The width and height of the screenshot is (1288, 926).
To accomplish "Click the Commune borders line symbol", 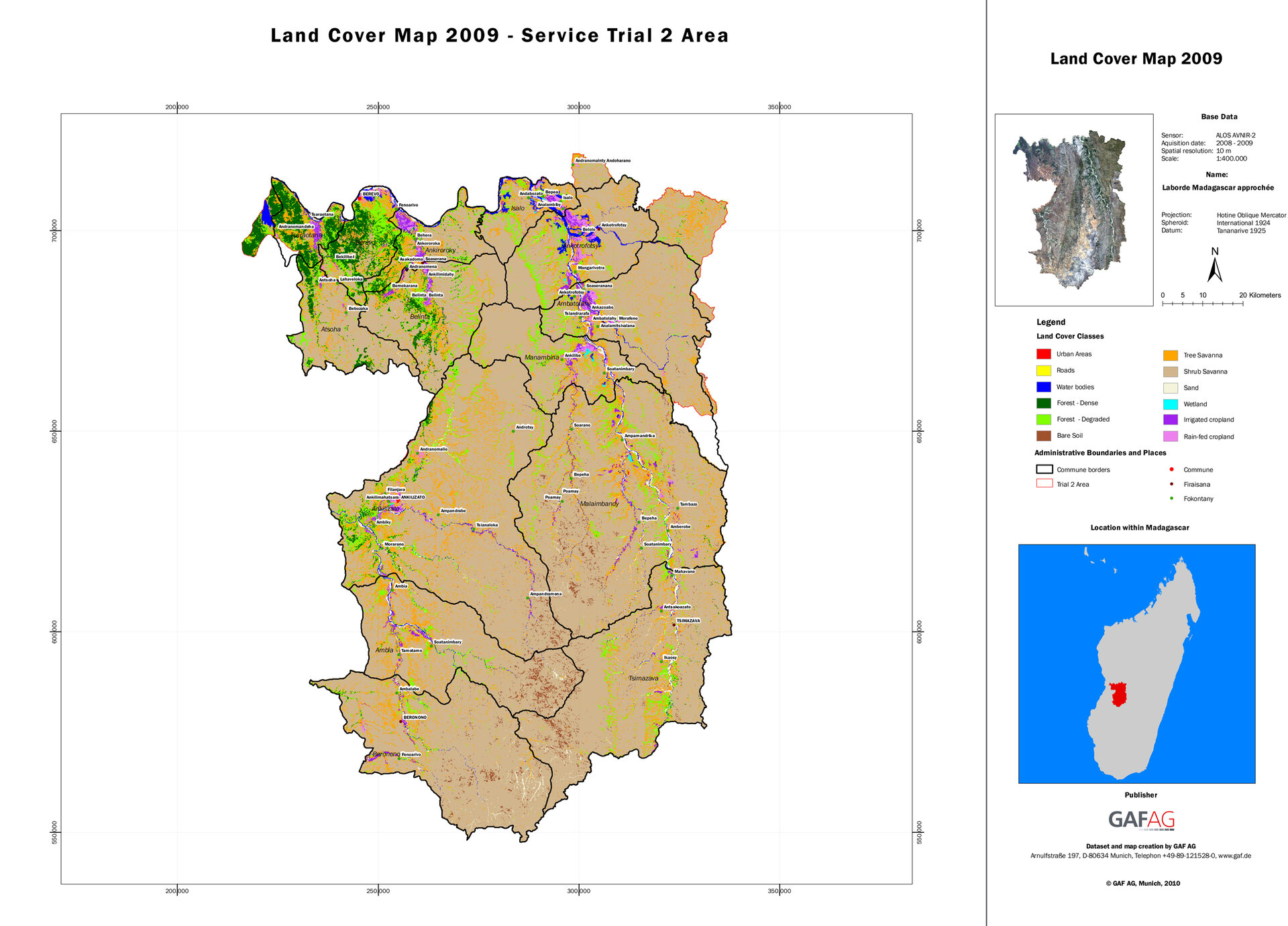I will pos(1043,469).
